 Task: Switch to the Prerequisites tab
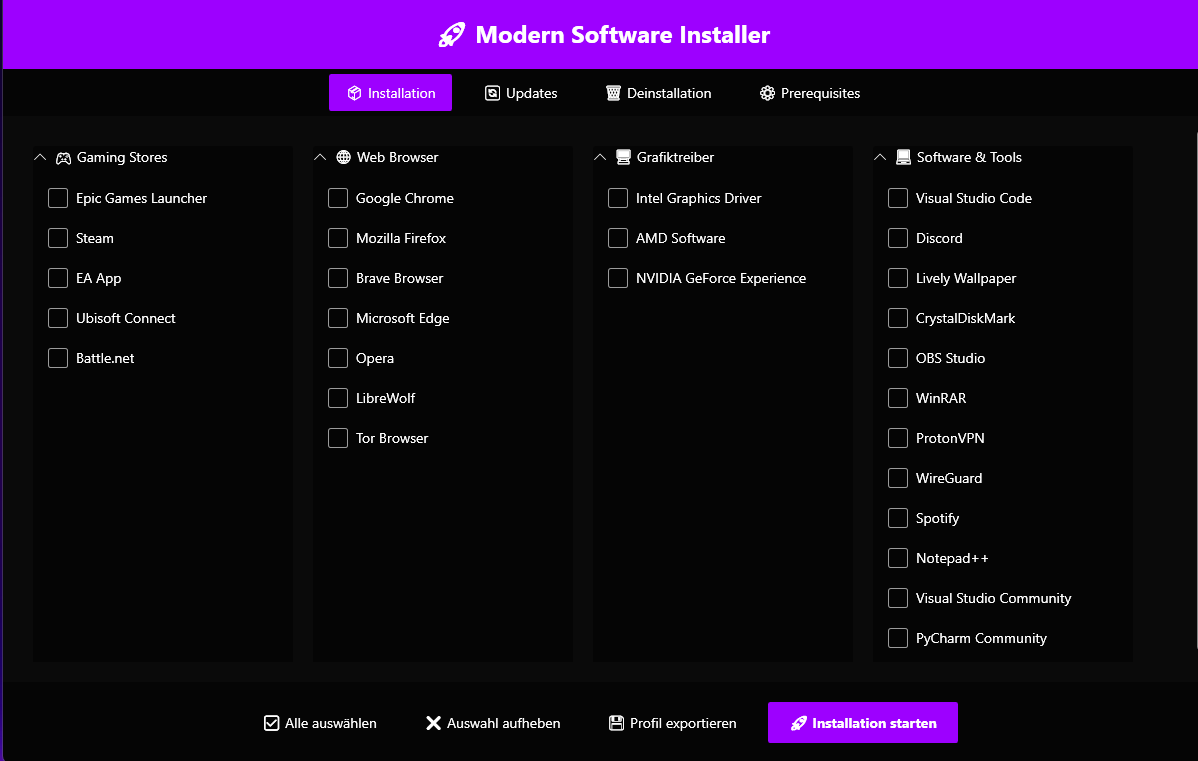pos(810,92)
